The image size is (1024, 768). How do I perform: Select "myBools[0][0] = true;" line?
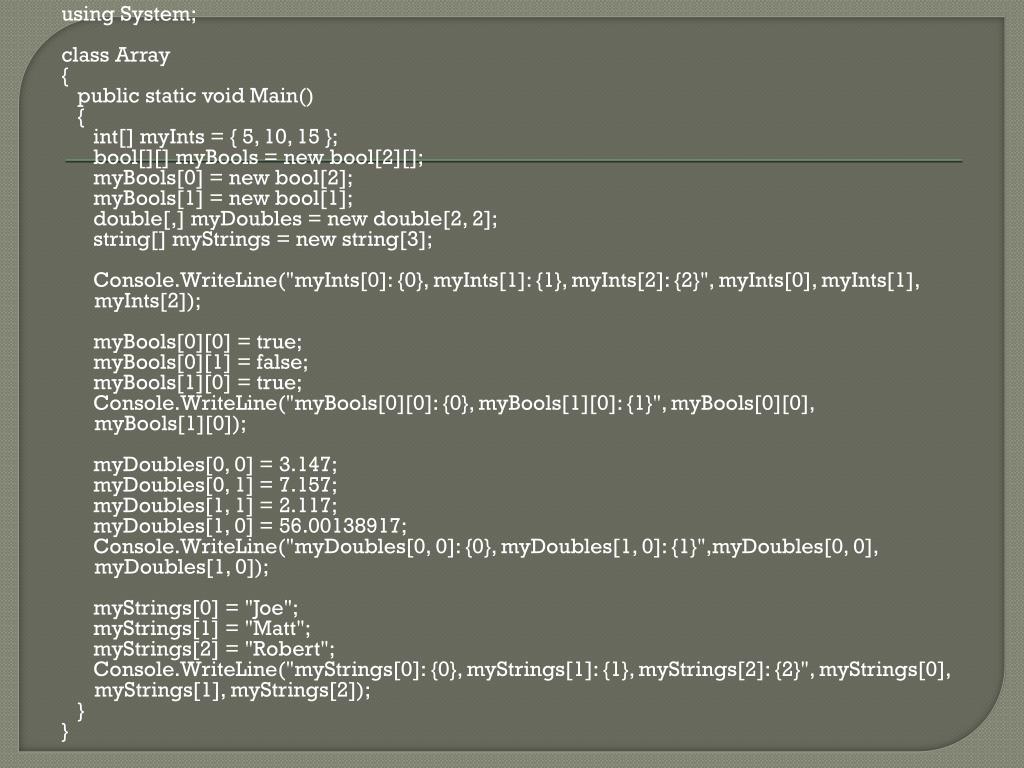point(197,342)
